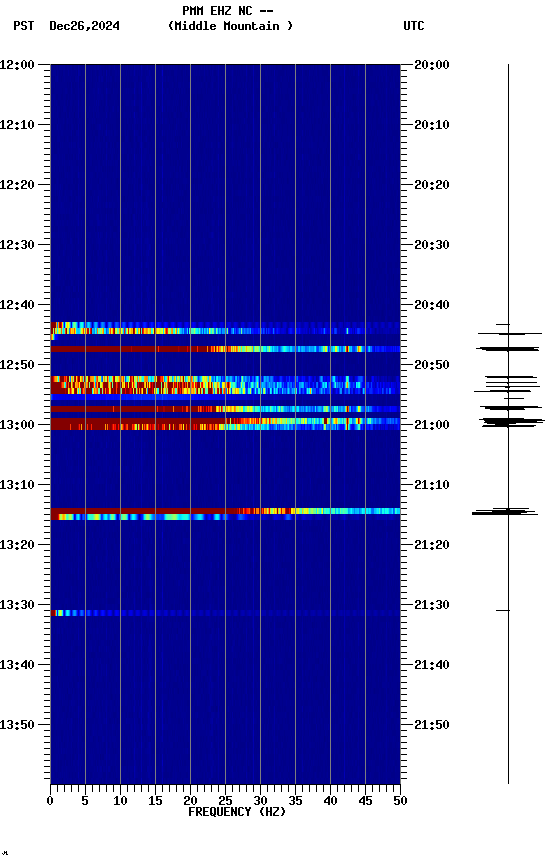
Task: Click the 20:00 UTC time label
Action: tap(432, 65)
